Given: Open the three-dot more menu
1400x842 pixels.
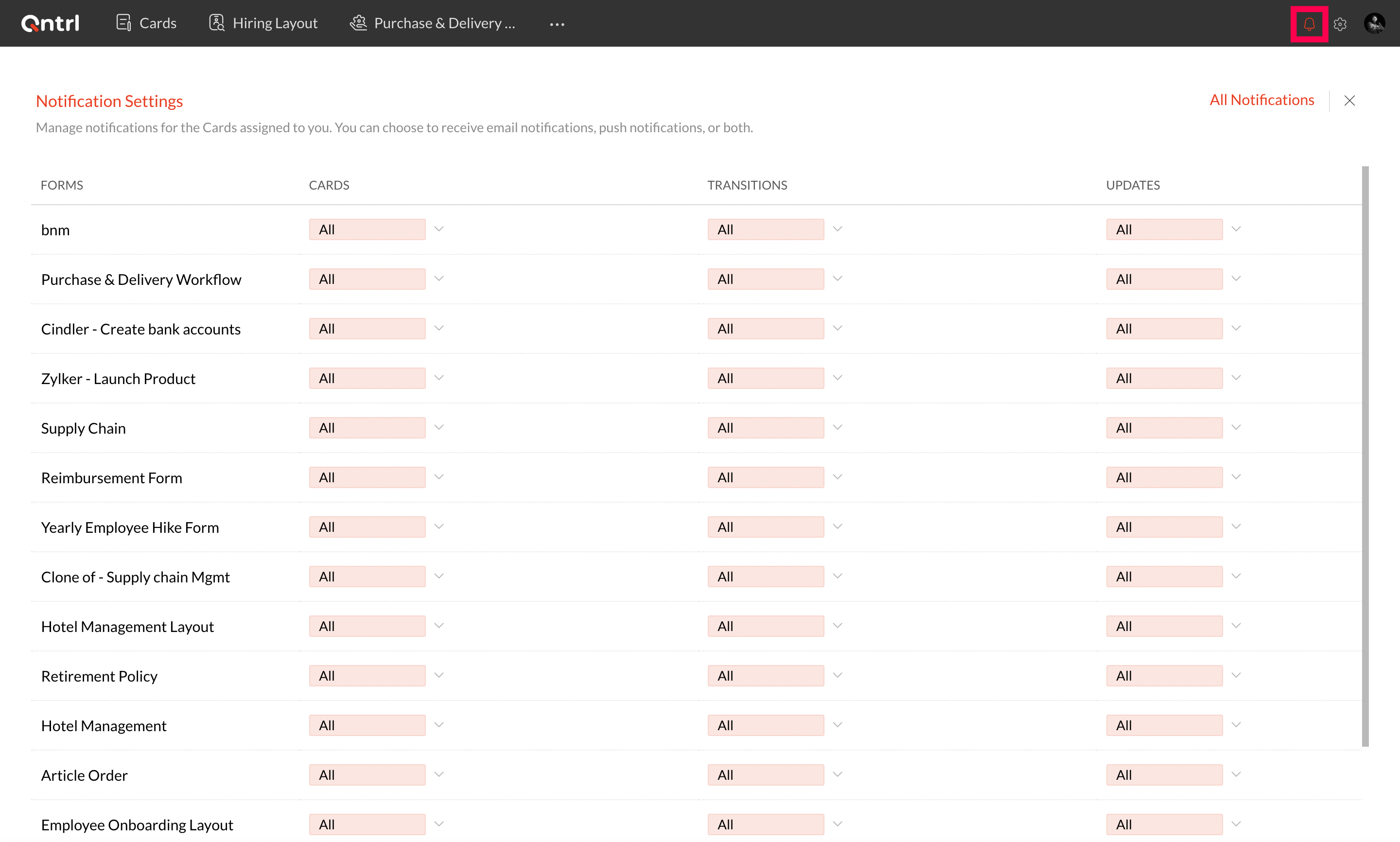Looking at the screenshot, I should coord(557,24).
